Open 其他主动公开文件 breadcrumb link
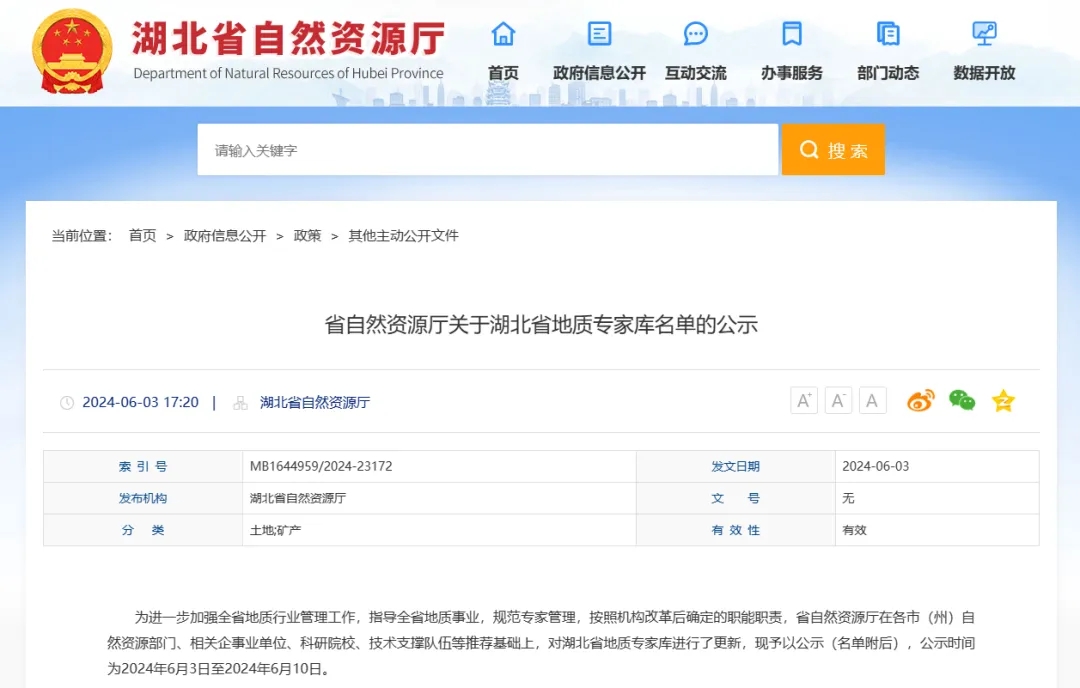The image size is (1080, 688). [403, 236]
